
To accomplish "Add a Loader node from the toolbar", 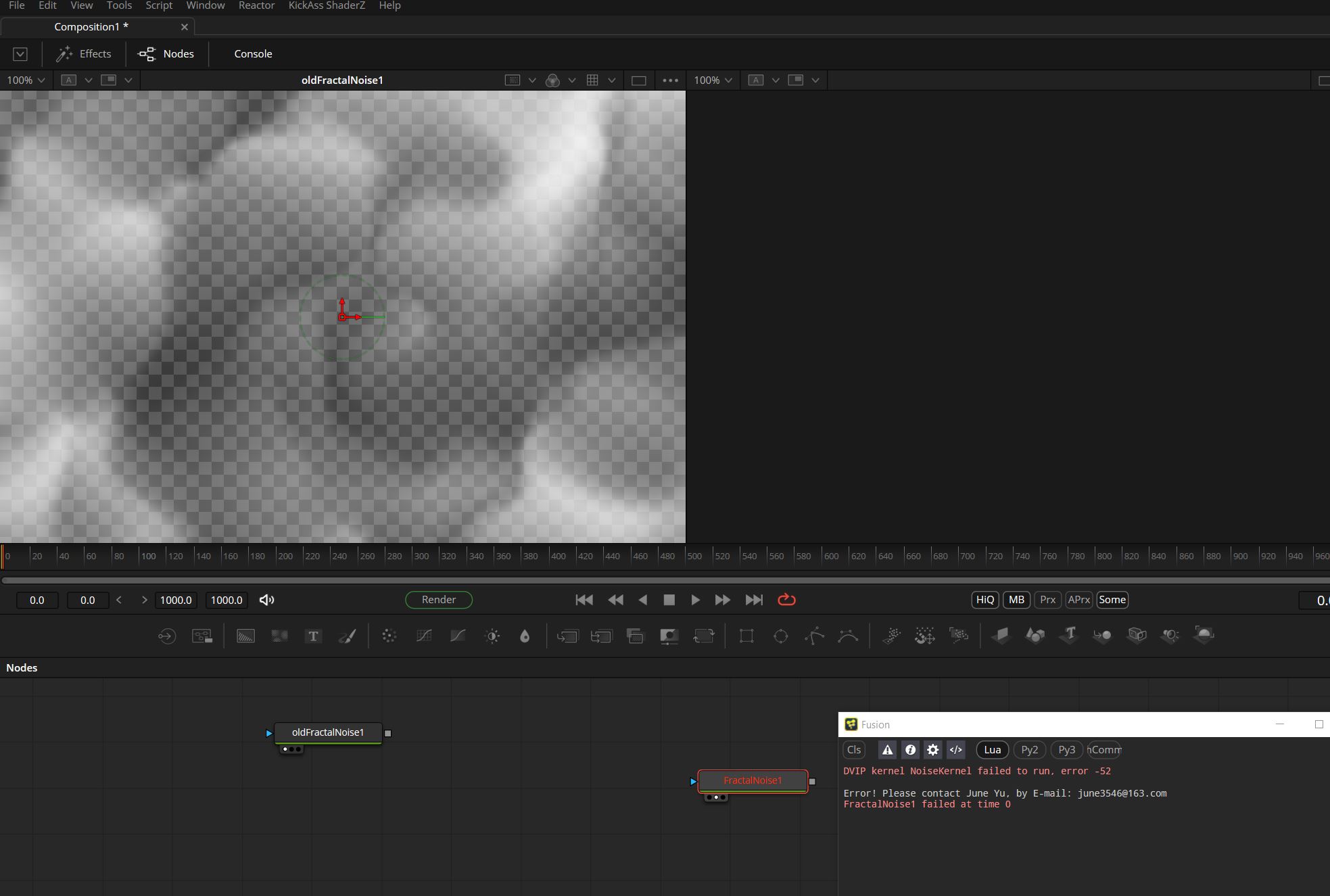I will (166, 636).
